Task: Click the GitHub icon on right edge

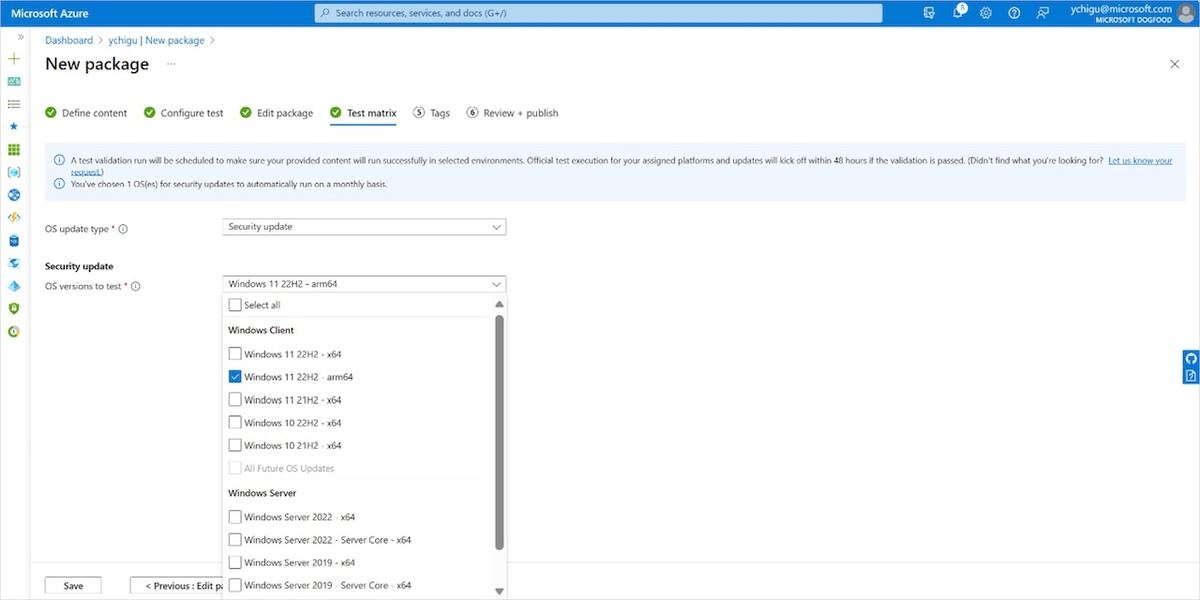Action: (1191, 359)
